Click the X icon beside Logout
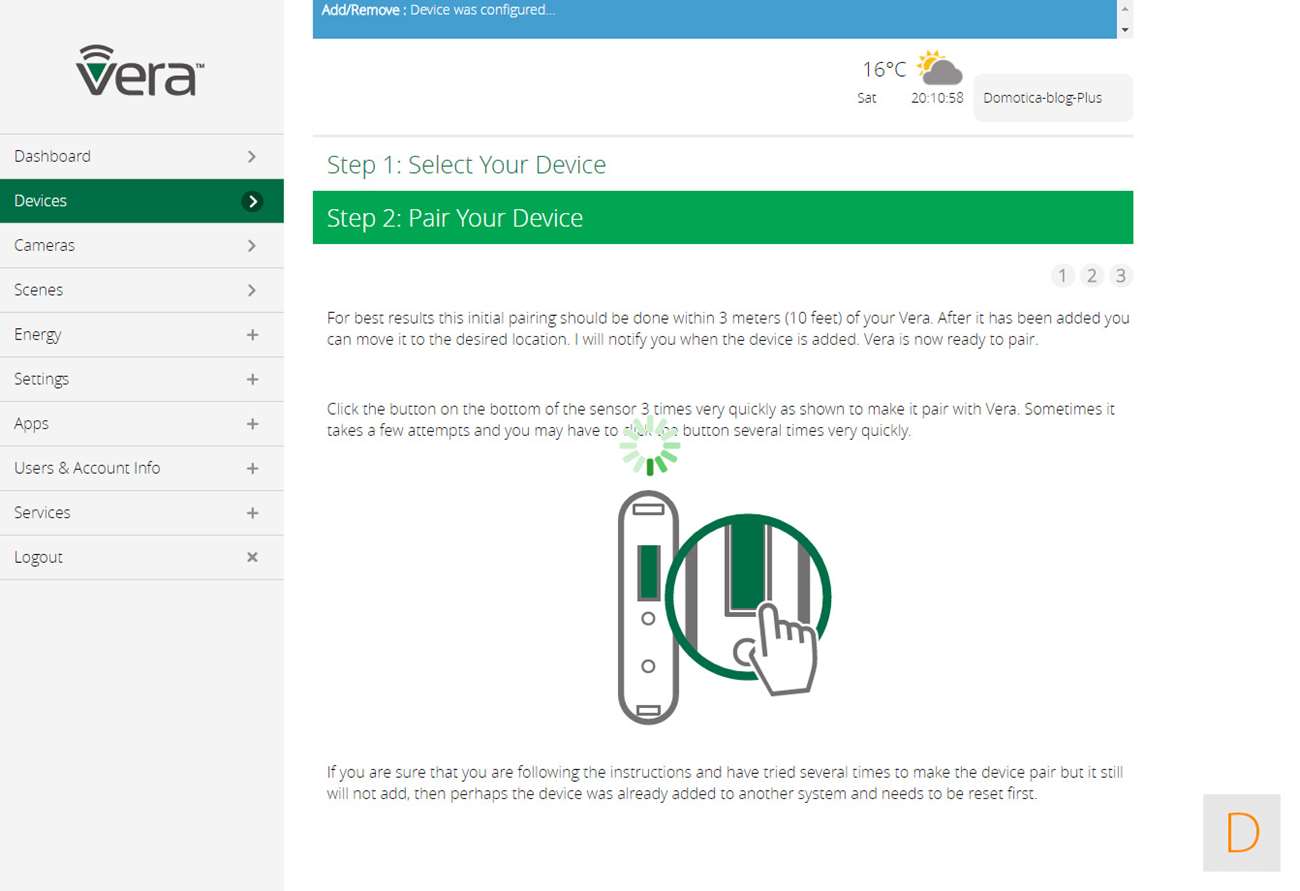Image resolution: width=1300 pixels, height=891 pixels. (x=252, y=557)
